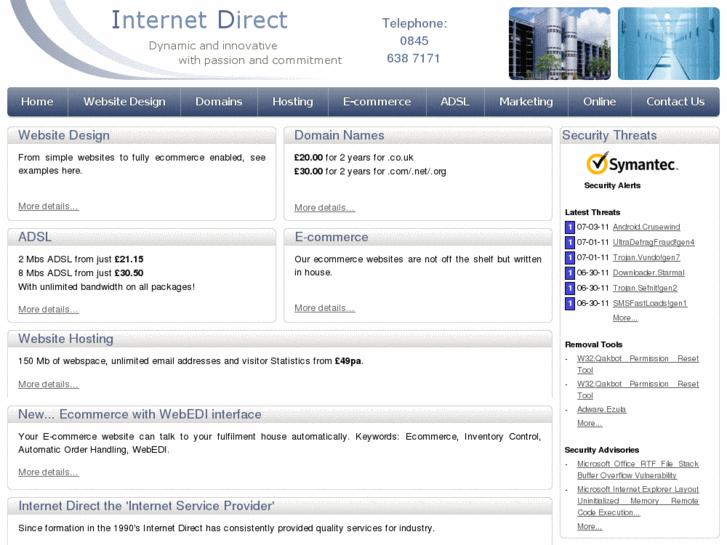Open the UltraDefragFraud!gen4 threat link
The height and width of the screenshot is (545, 727).
pyautogui.click(x=653, y=242)
